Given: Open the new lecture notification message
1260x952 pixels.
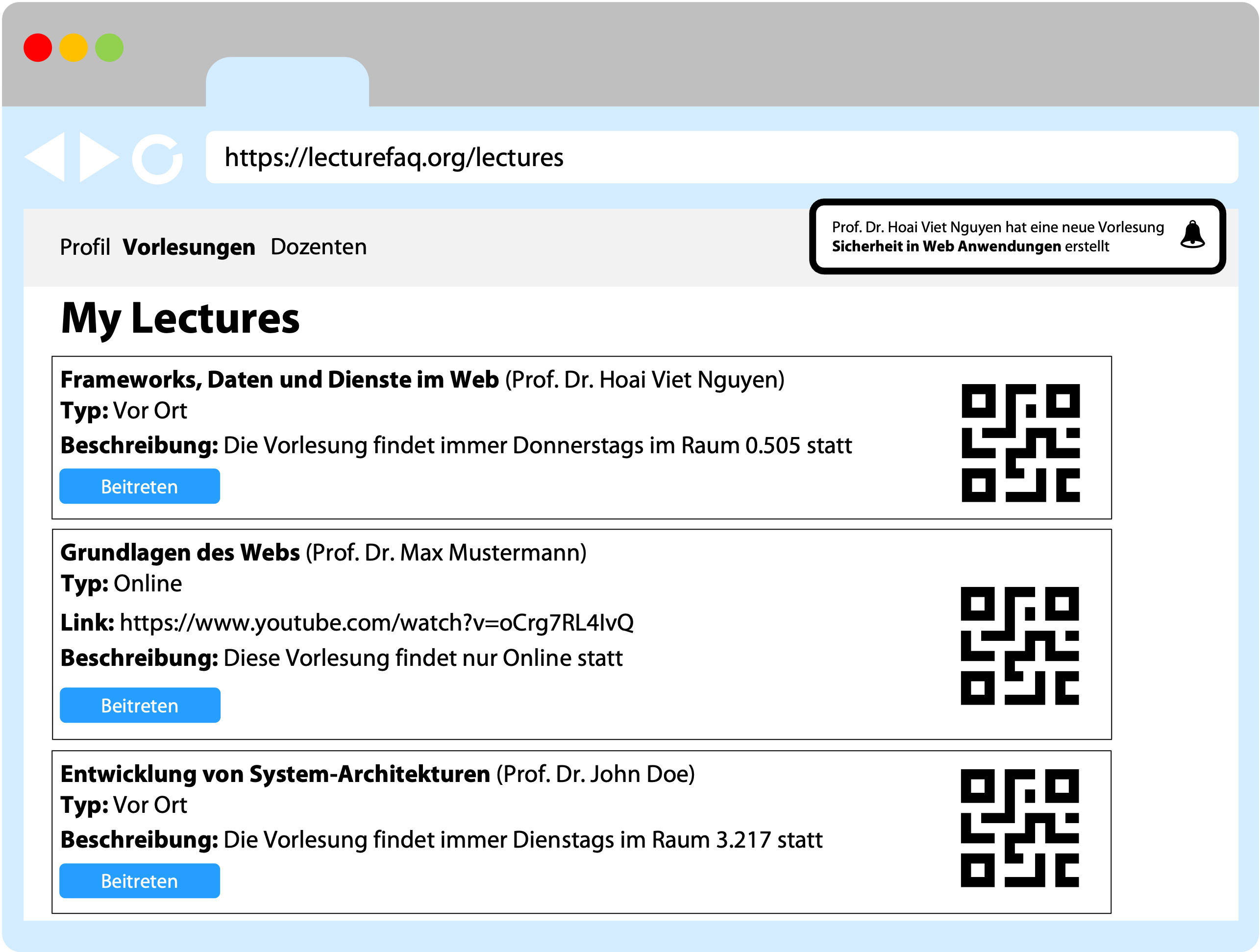Looking at the screenshot, I should click(997, 236).
